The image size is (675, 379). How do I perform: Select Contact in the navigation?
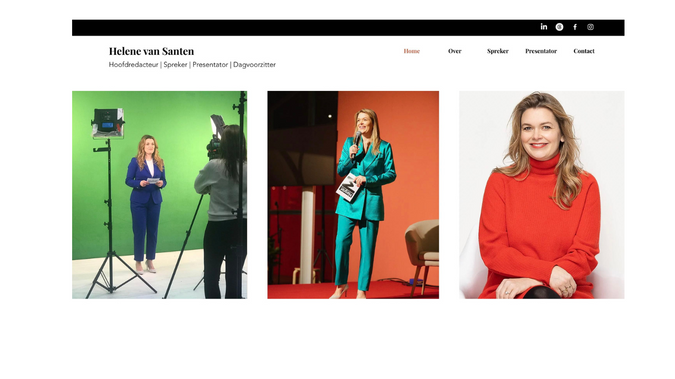click(584, 51)
